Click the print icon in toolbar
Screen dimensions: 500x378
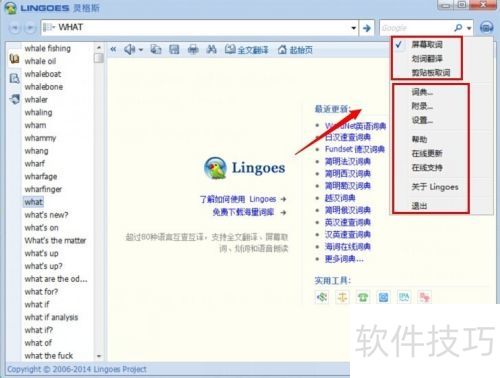click(193, 49)
